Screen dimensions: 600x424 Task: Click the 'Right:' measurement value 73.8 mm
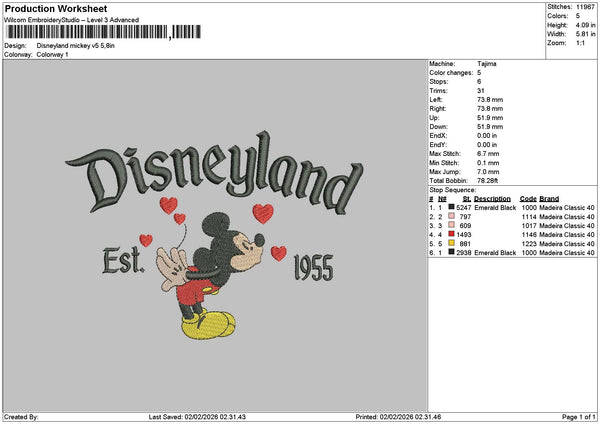coord(490,109)
